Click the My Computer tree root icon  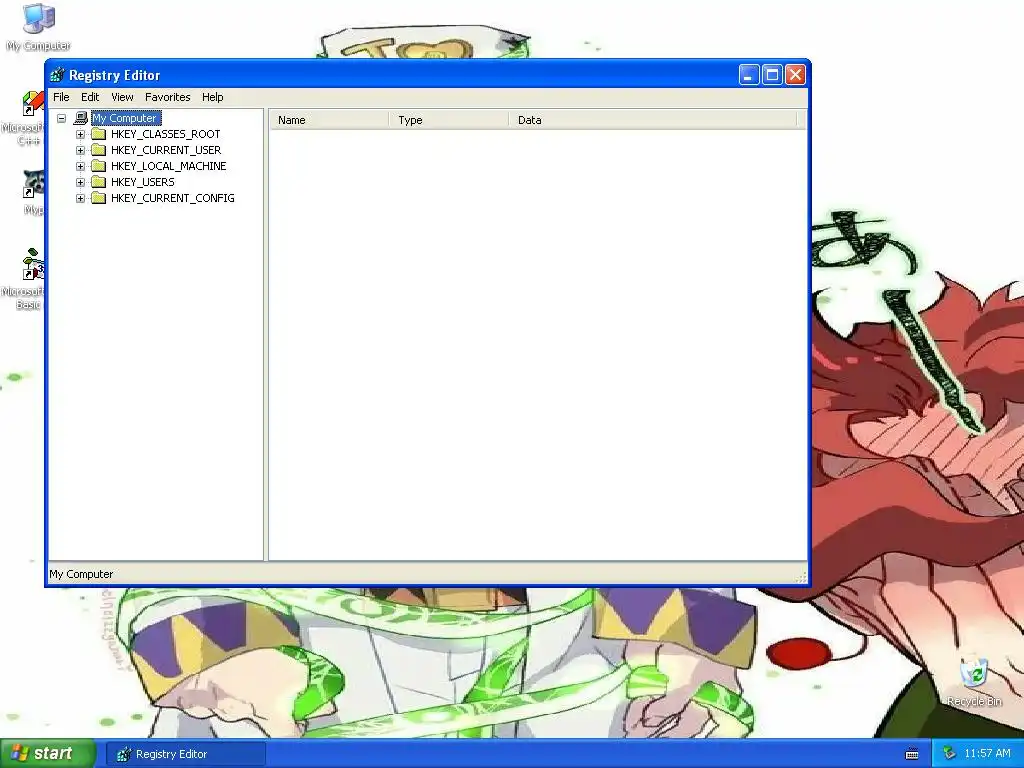click(81, 118)
